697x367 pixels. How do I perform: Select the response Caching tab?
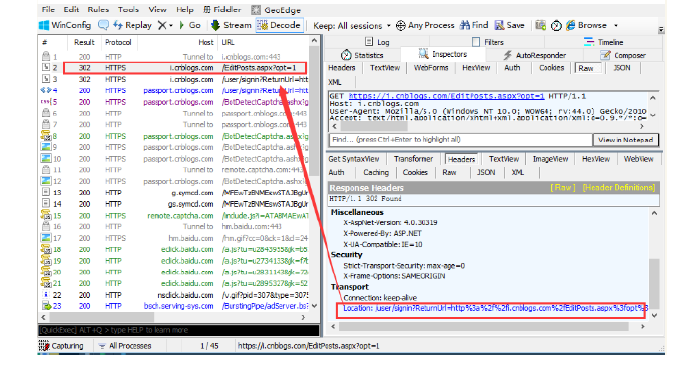(376, 172)
